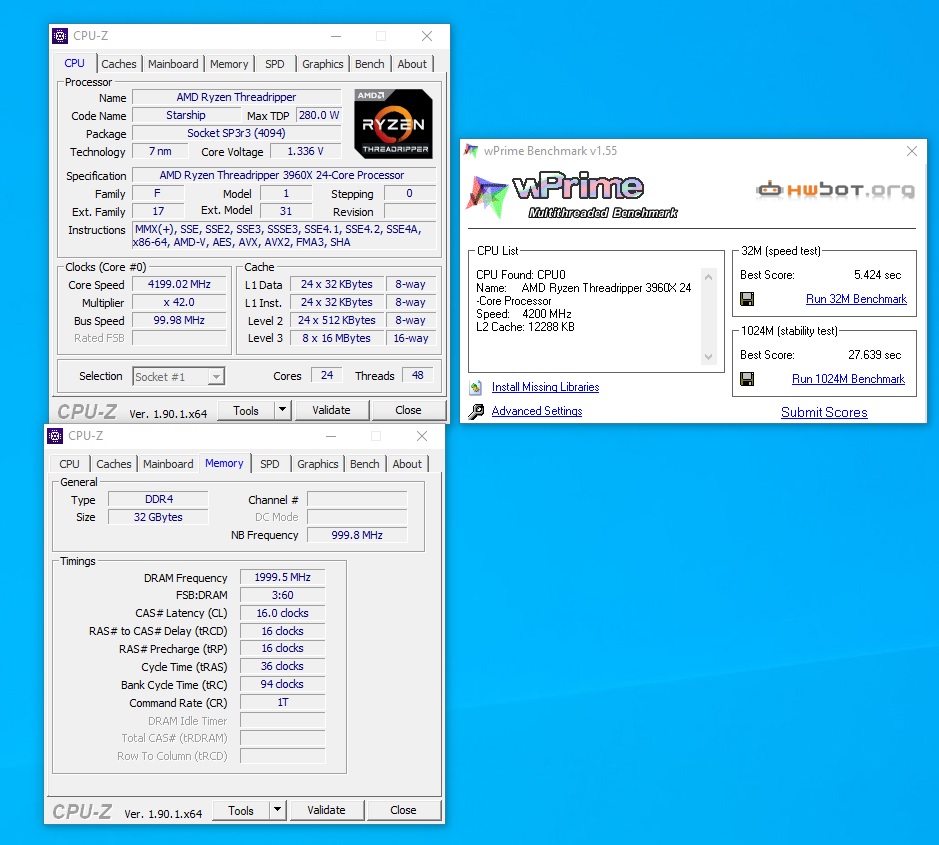Open Caches tab in bottom CPU-Z window
Viewport: 939px width, 845px height.
click(x=114, y=464)
